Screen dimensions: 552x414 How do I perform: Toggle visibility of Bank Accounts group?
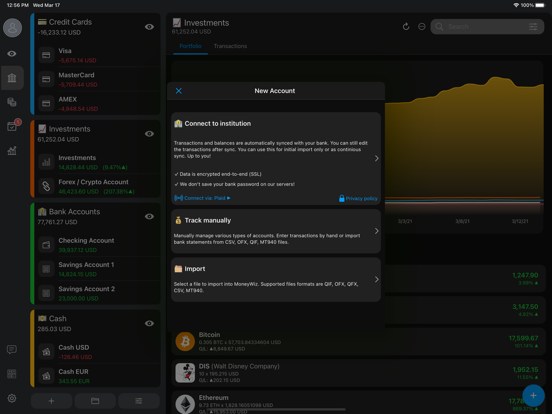tap(149, 217)
